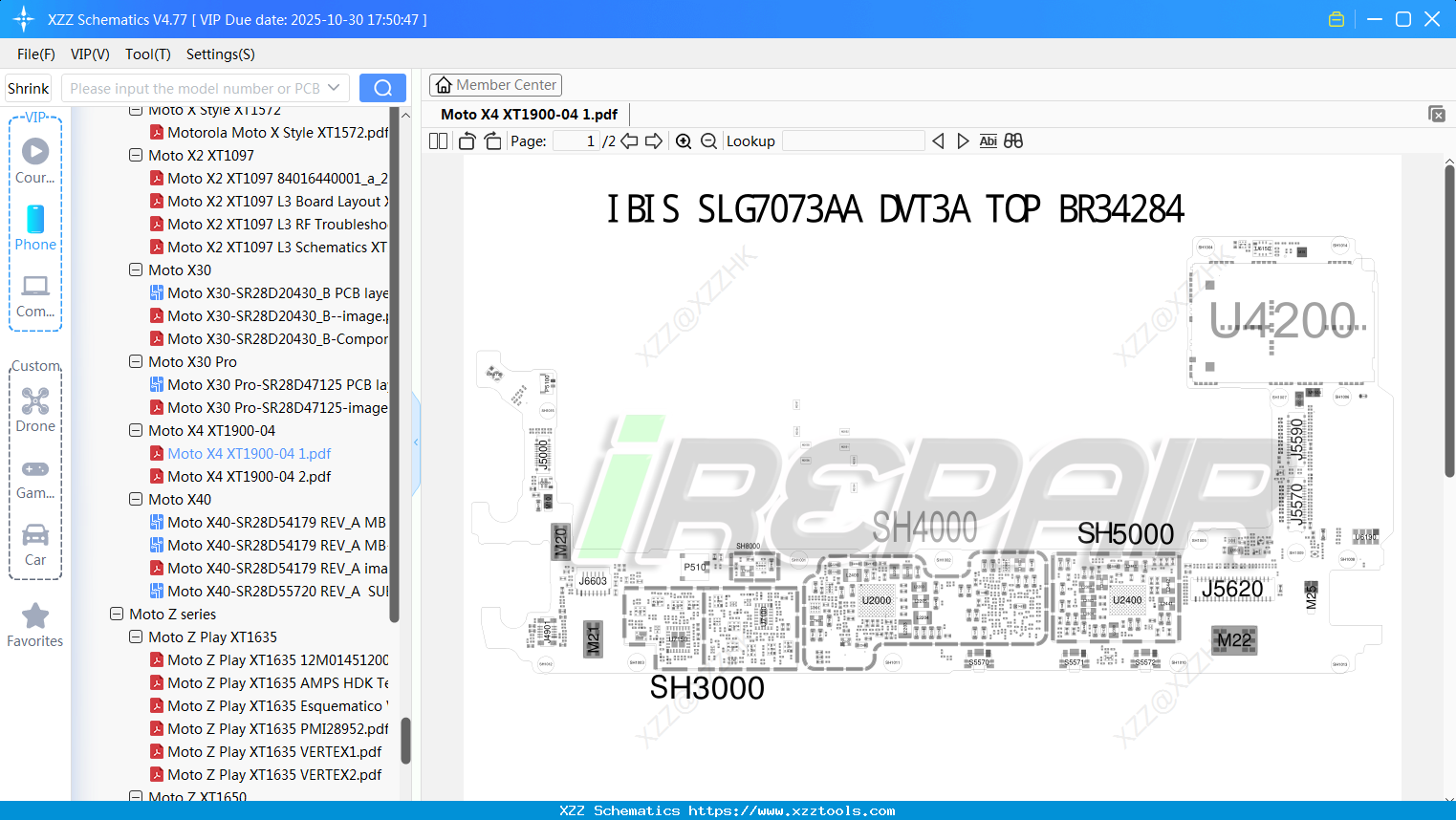
Task: Click the PDF viewer vertical scrollbar
Action: pyautogui.click(x=1449, y=321)
